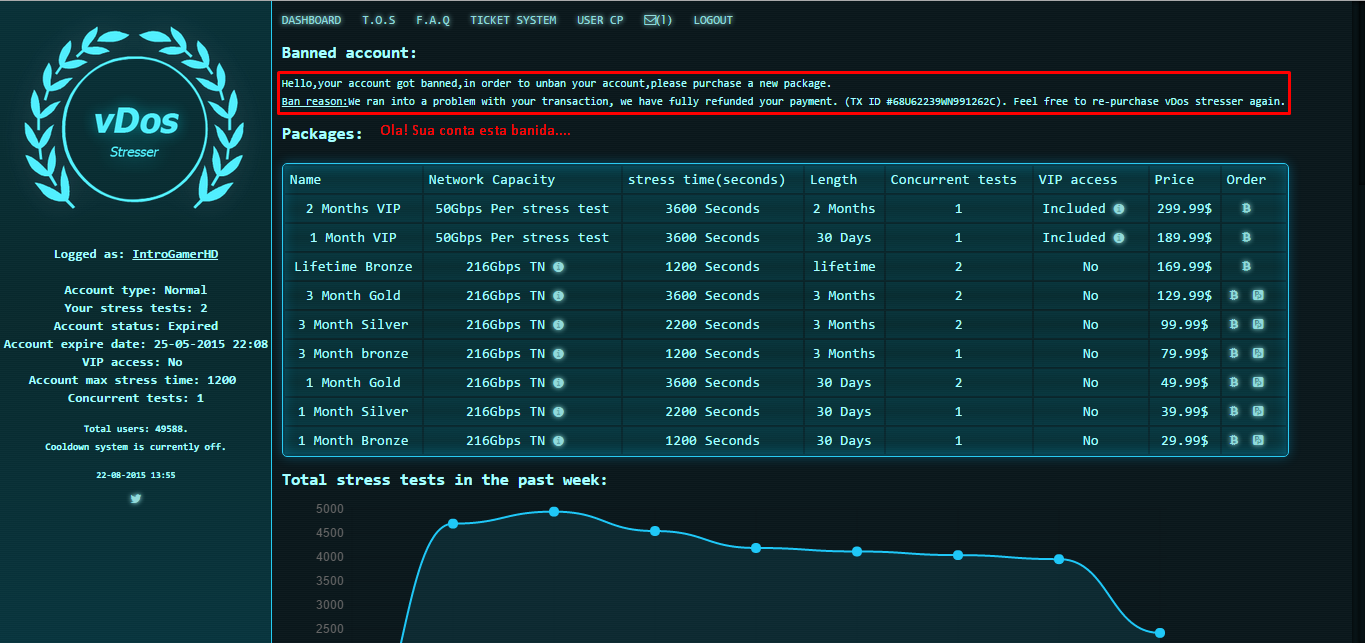Open the F.A.Q page
The width and height of the screenshot is (1365, 643).
(x=433, y=20)
